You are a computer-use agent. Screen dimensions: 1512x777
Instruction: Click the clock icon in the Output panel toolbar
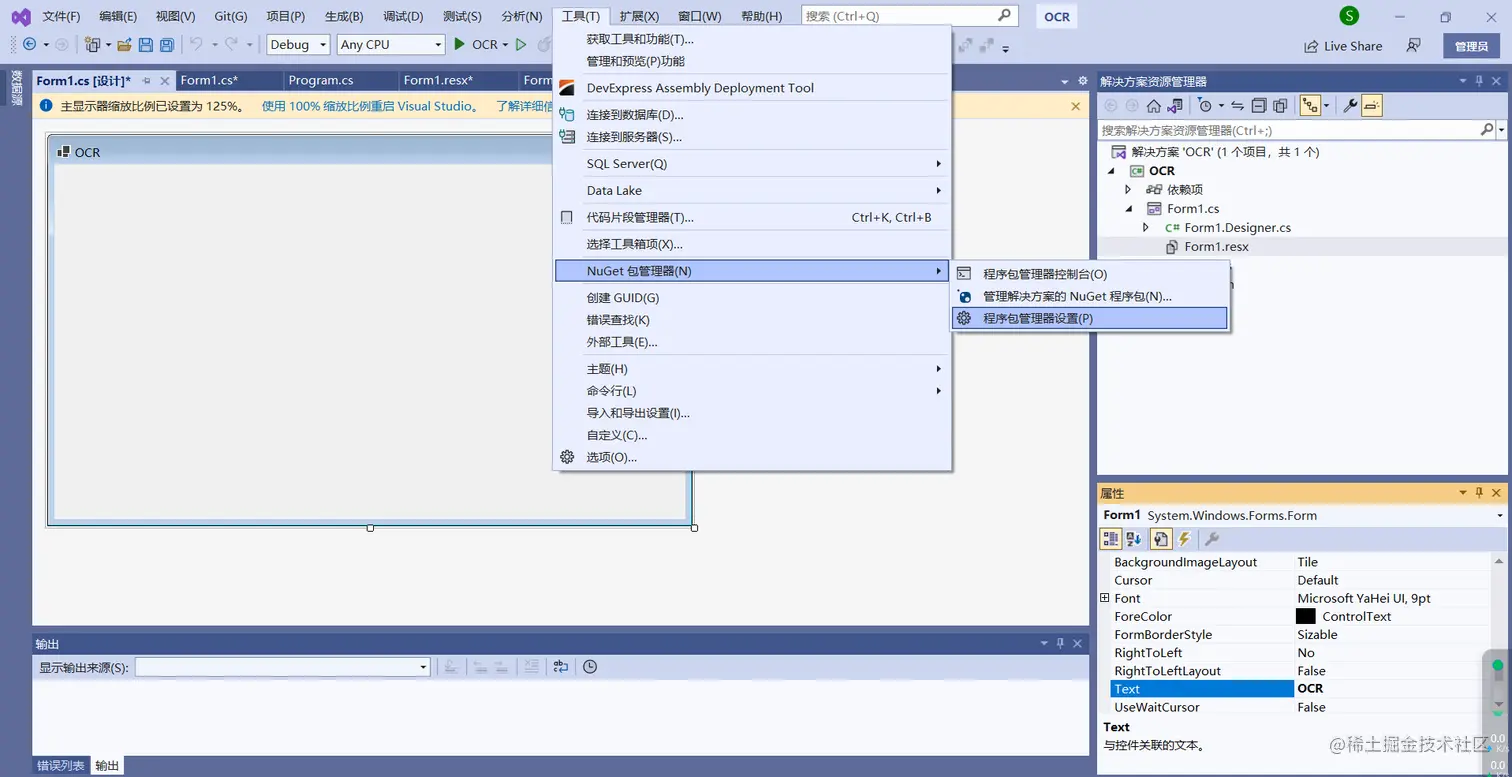click(x=590, y=667)
